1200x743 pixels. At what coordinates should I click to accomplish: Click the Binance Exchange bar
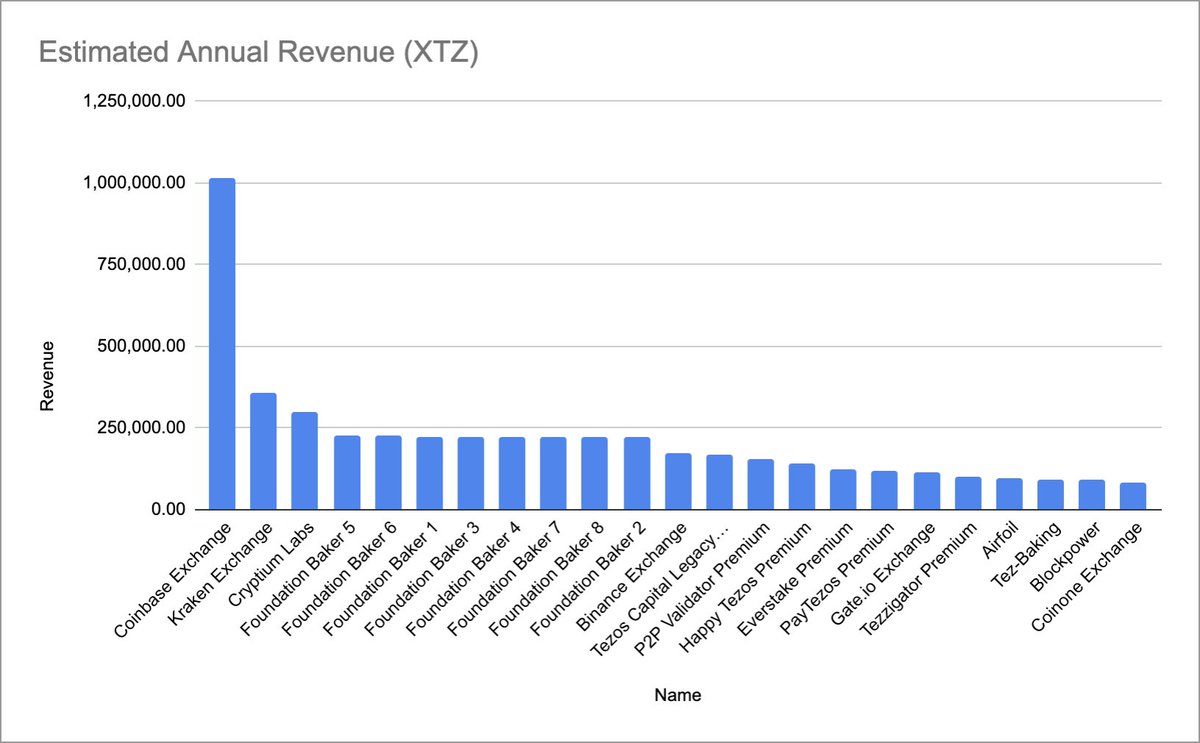[678, 482]
